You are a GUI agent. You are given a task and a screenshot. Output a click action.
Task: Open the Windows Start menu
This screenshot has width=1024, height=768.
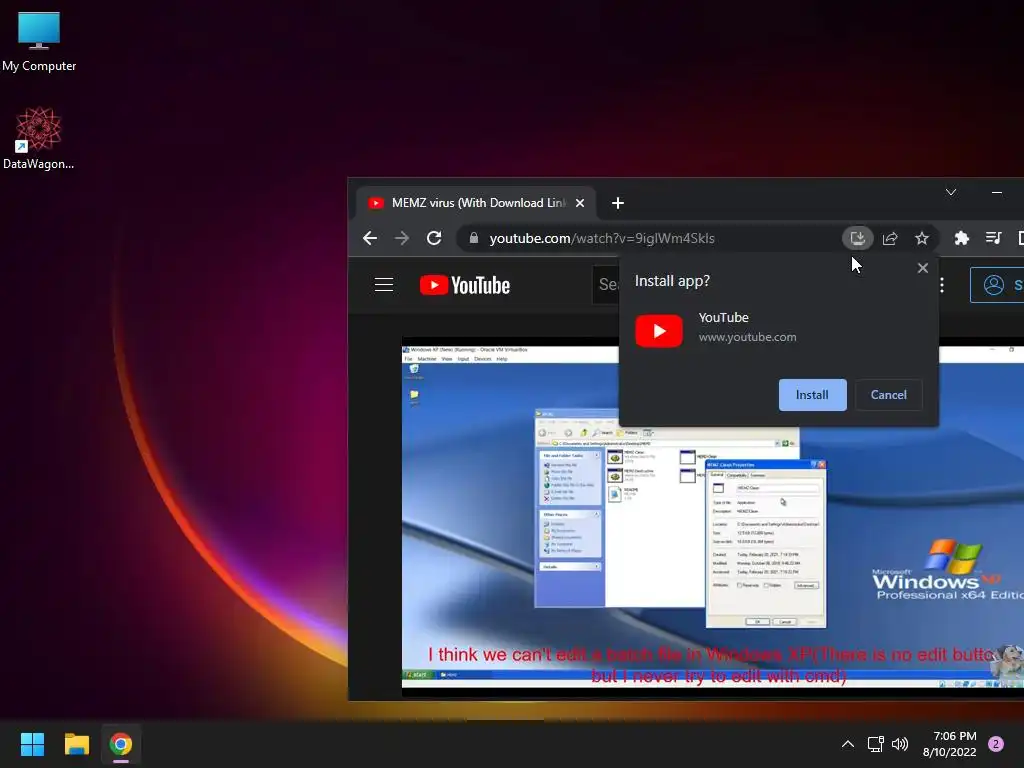click(x=32, y=744)
